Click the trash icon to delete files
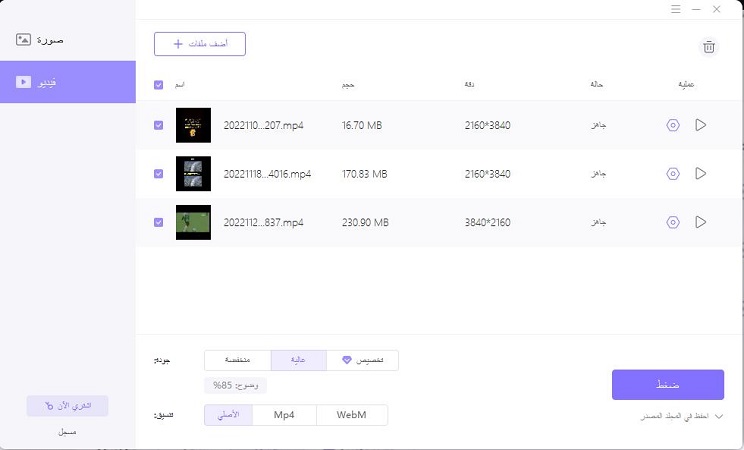Screen dimensions: 744x450 point(709,46)
